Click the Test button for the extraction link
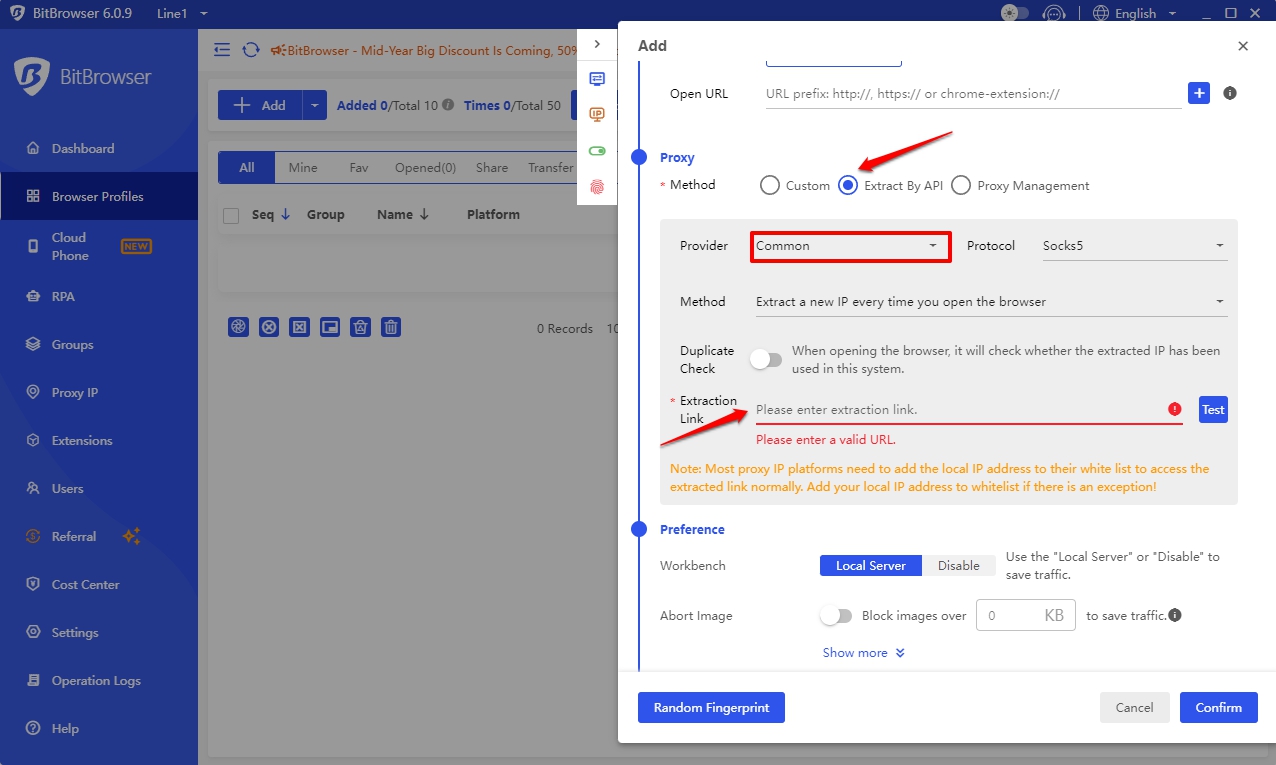This screenshot has height=765, width=1276. tap(1213, 409)
